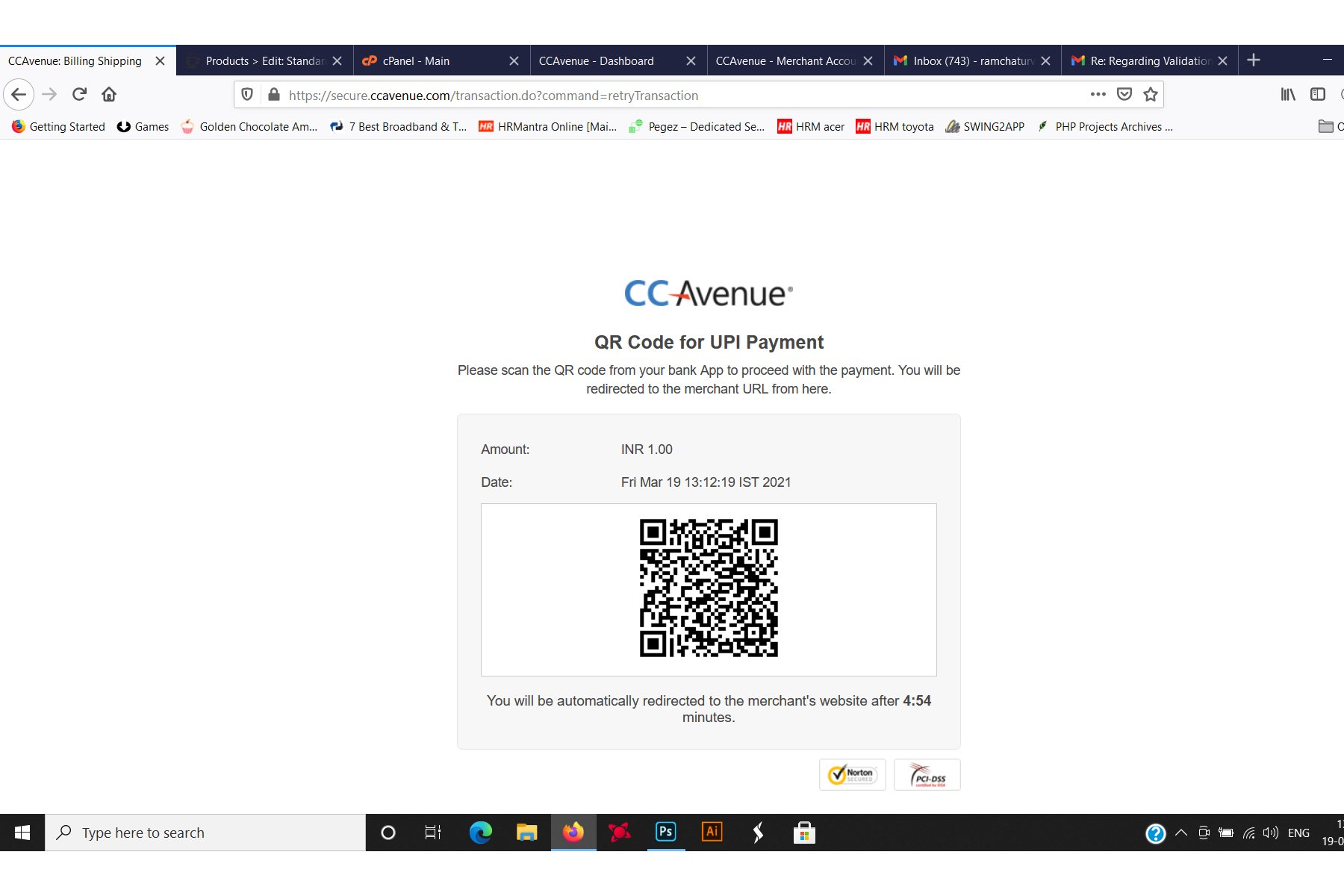Viewport: 1344px width, 896px height.
Task: Open network Wi-Fi tray icon
Action: (1248, 833)
